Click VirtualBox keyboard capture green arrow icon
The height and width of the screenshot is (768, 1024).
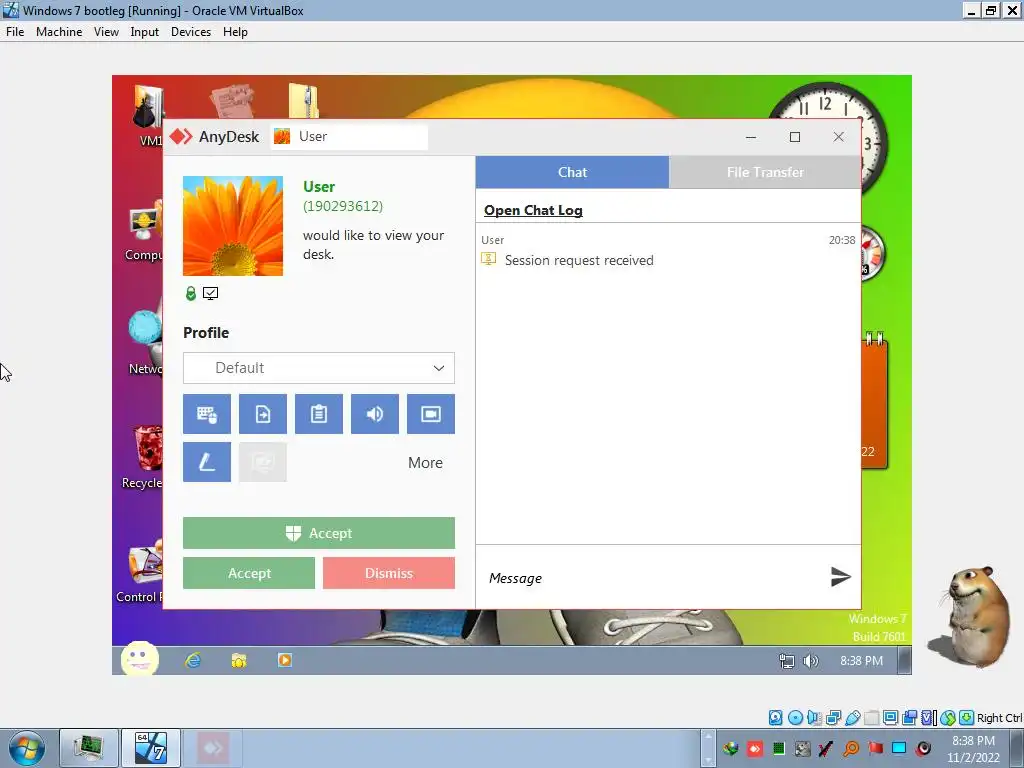point(967,718)
